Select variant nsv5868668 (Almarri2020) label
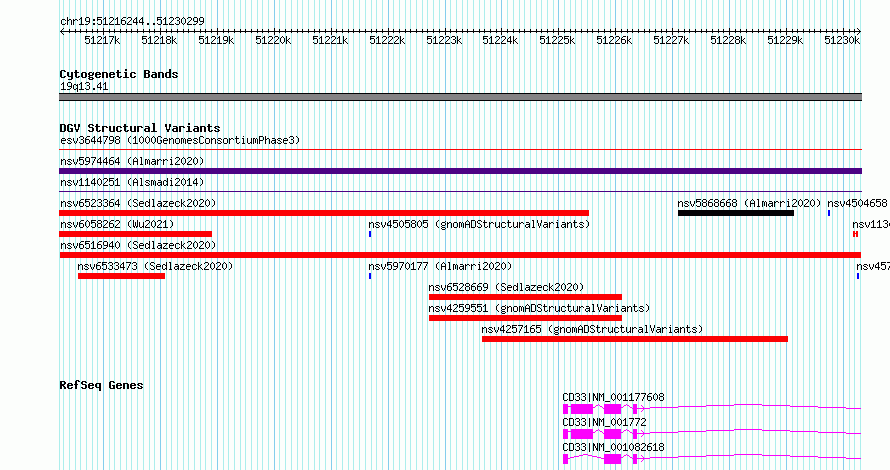 [749, 203]
